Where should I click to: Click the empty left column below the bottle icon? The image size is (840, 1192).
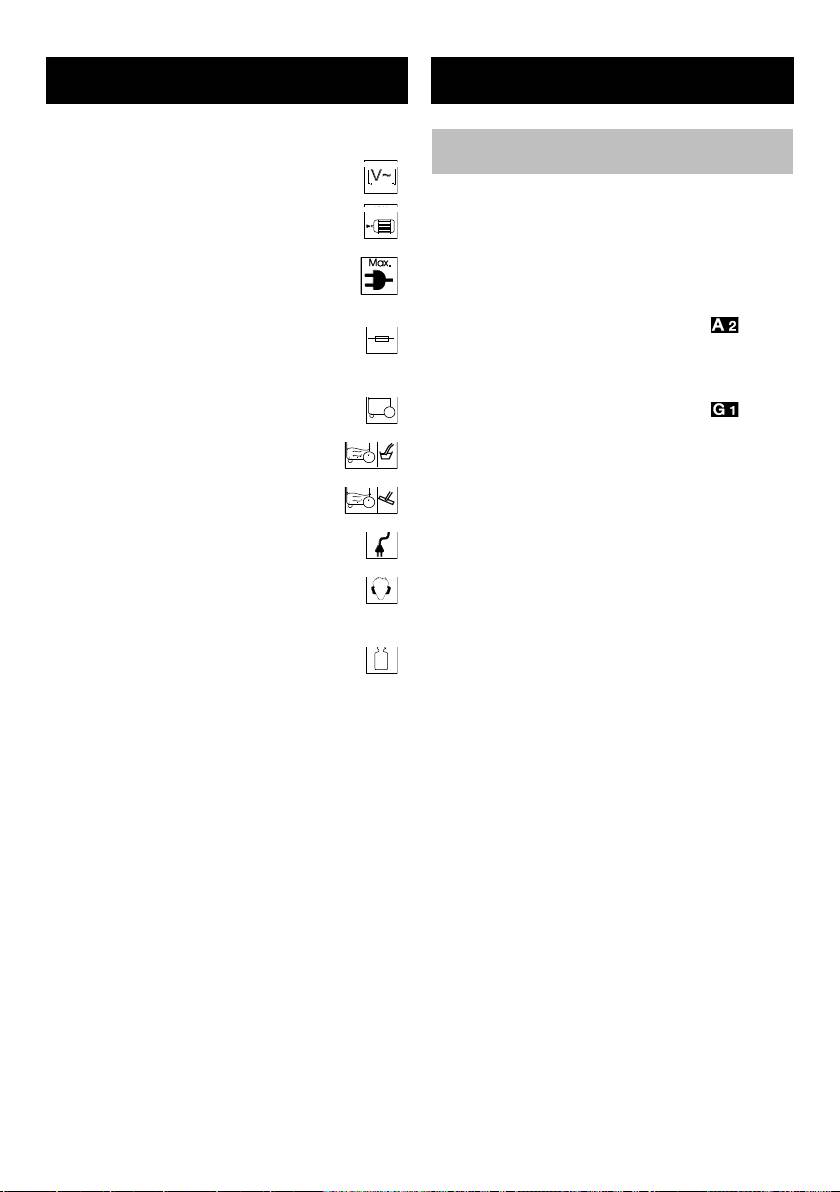pyautogui.click(x=227, y=912)
